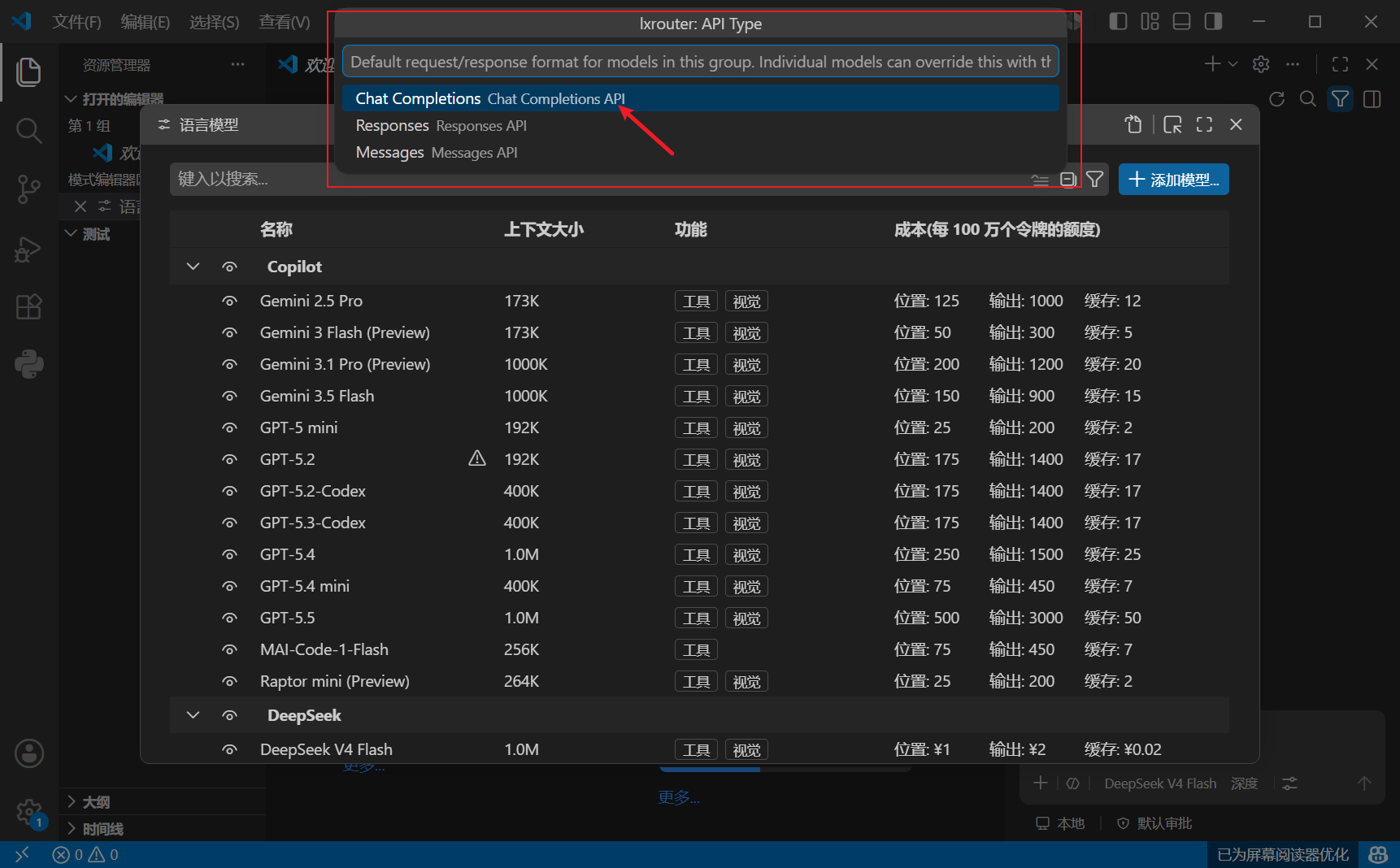Open the Copilot status icon in the status bar
The image size is (1400, 868).
pos(1378,855)
